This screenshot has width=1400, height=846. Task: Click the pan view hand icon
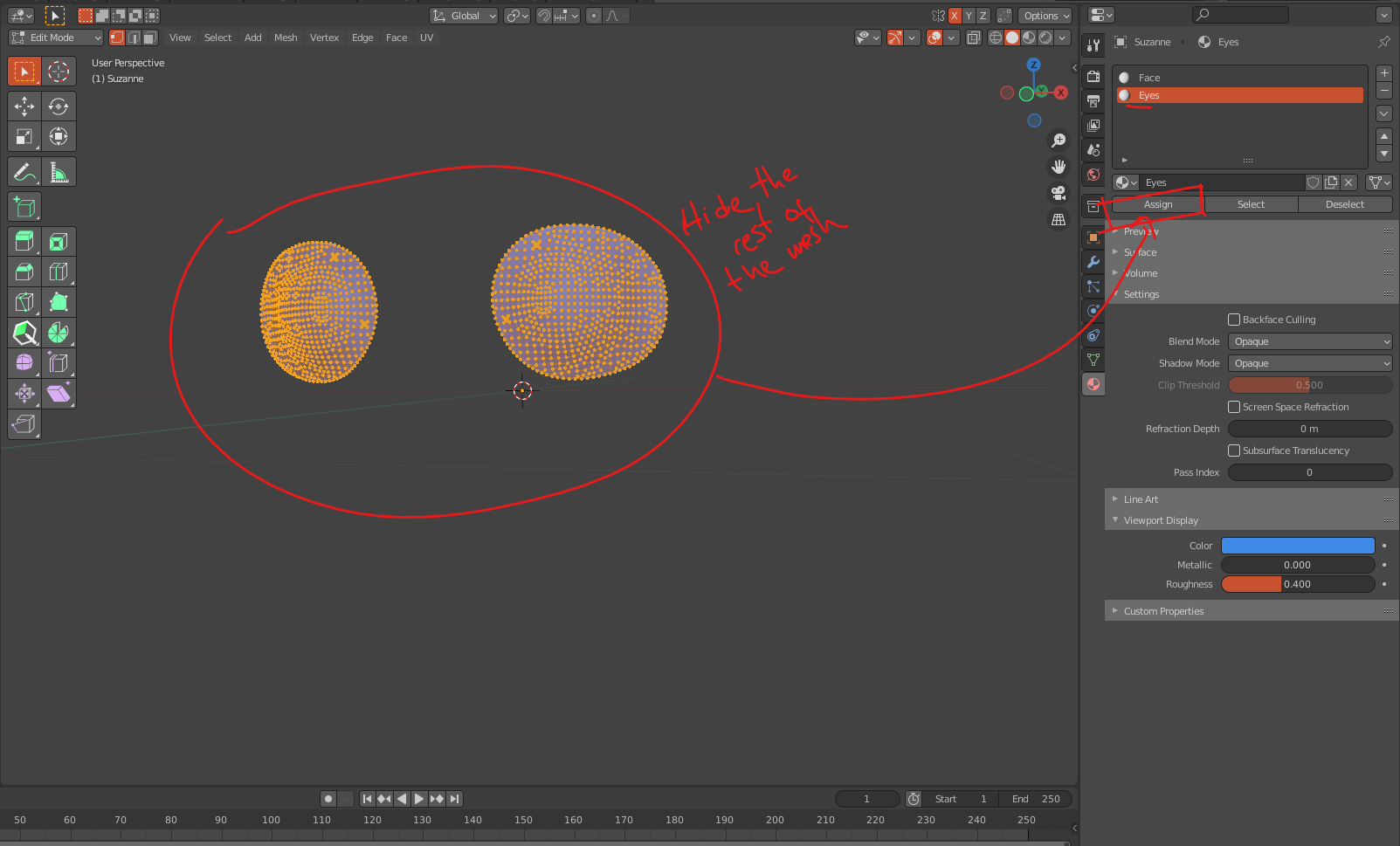click(x=1059, y=167)
